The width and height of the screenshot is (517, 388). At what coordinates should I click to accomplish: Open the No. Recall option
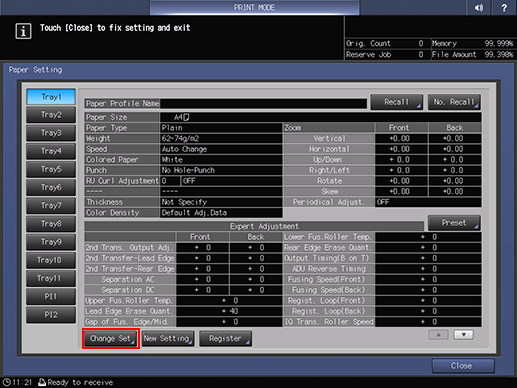[454, 102]
